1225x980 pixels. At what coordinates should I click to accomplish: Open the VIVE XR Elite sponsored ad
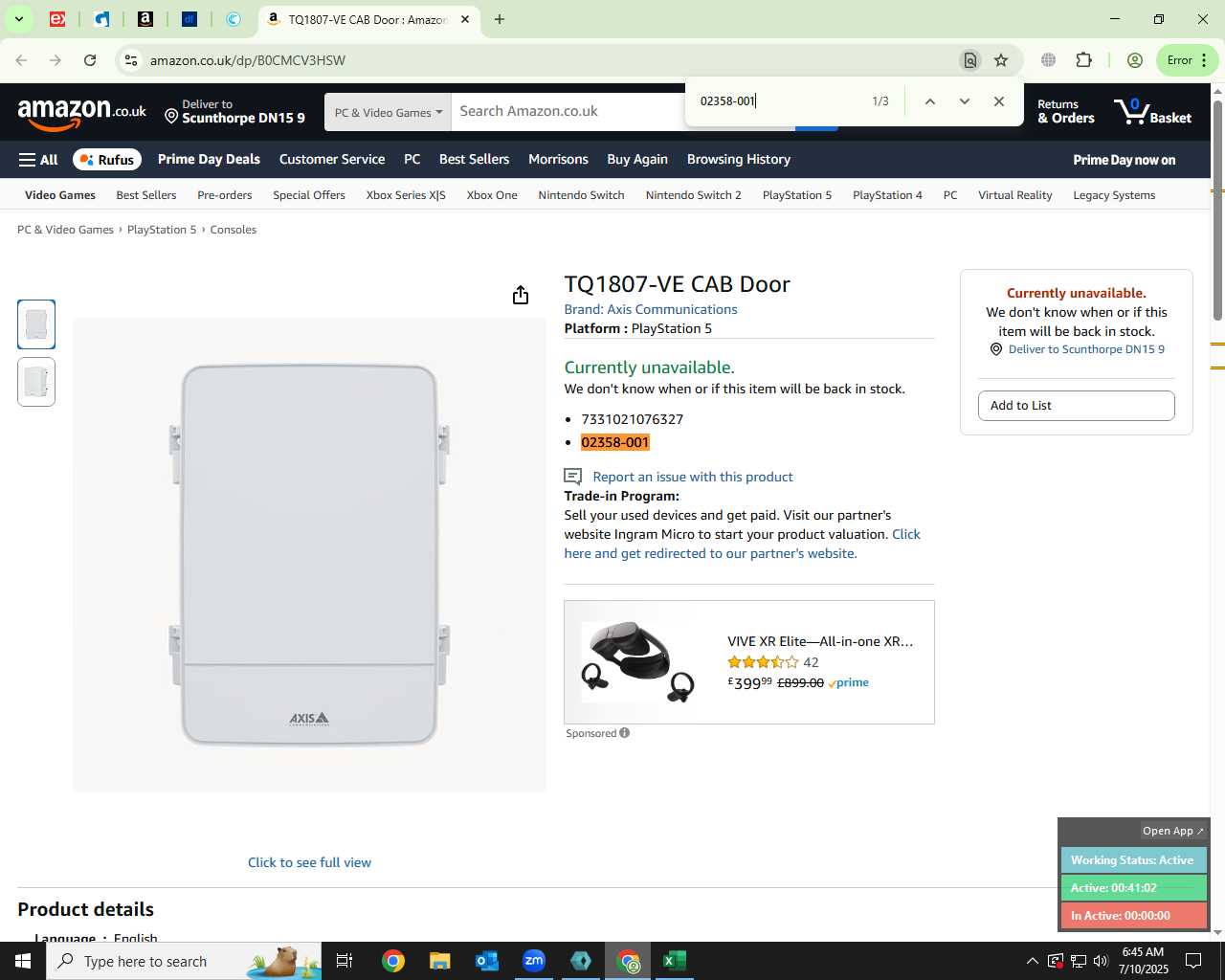click(x=749, y=662)
